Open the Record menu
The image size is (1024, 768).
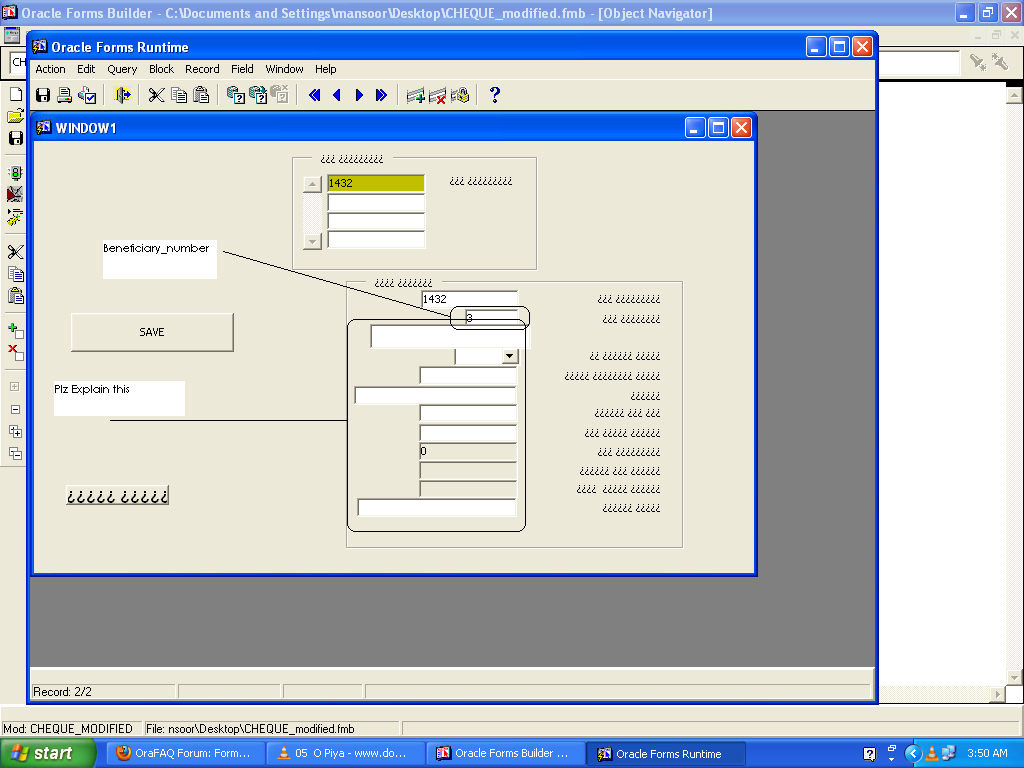coord(202,69)
